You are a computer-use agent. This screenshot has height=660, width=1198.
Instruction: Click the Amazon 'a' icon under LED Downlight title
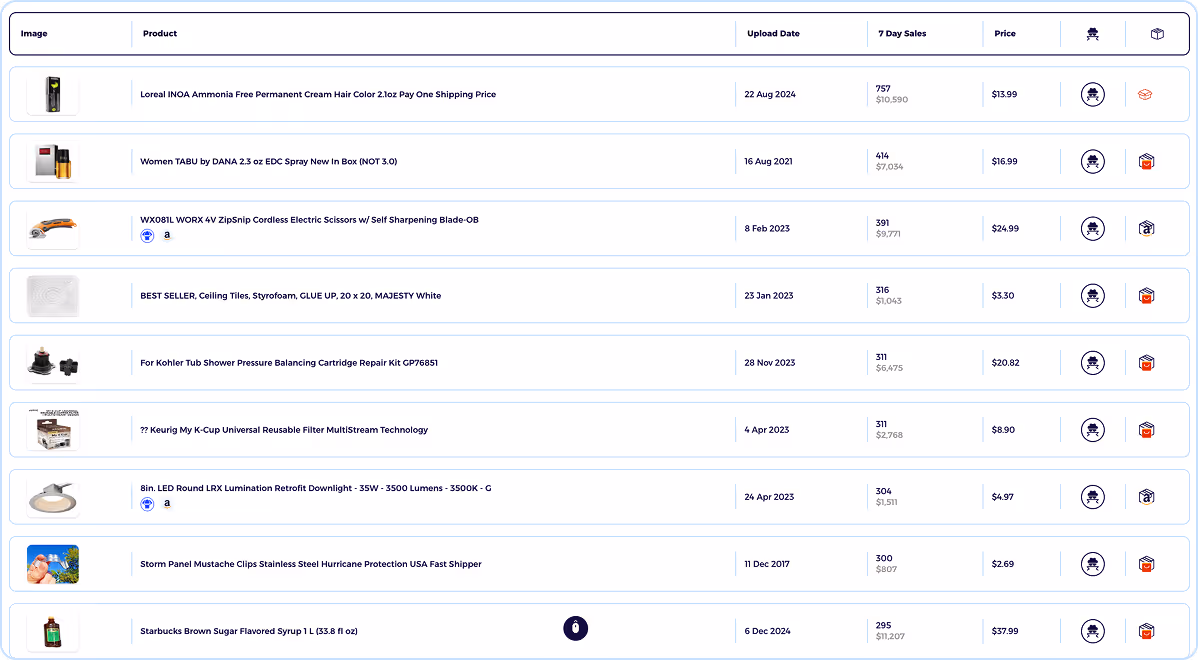point(167,504)
